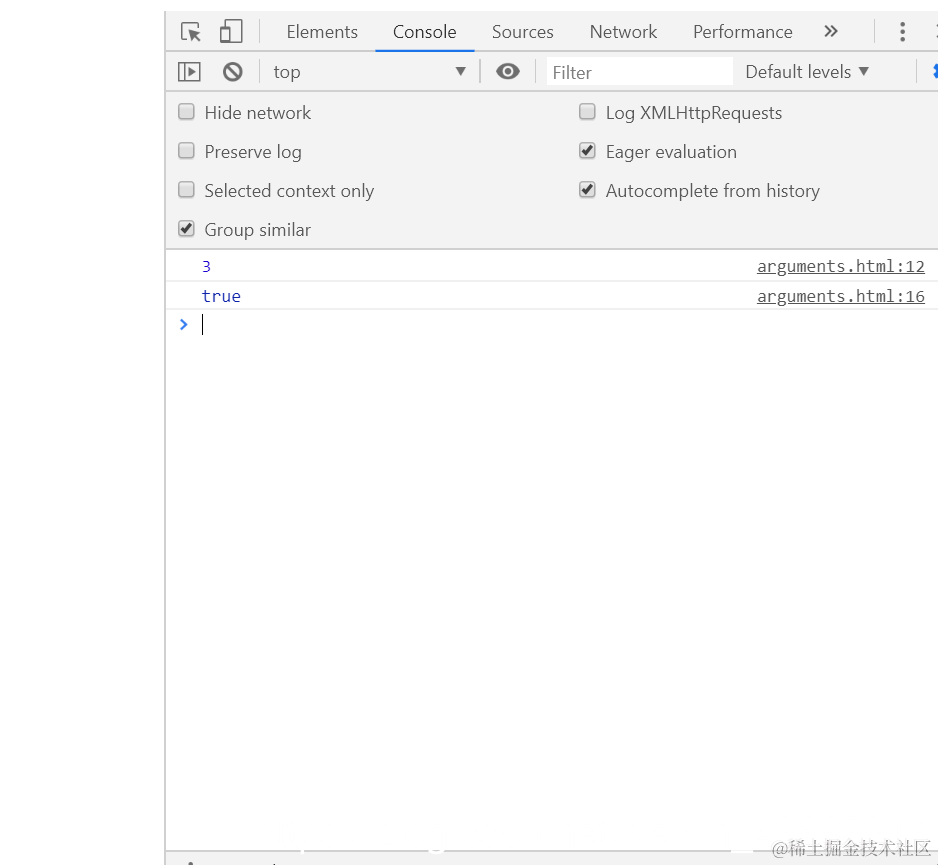Show more DevTools tabs via double chevron
This screenshot has height=865, width=938.
[831, 31]
